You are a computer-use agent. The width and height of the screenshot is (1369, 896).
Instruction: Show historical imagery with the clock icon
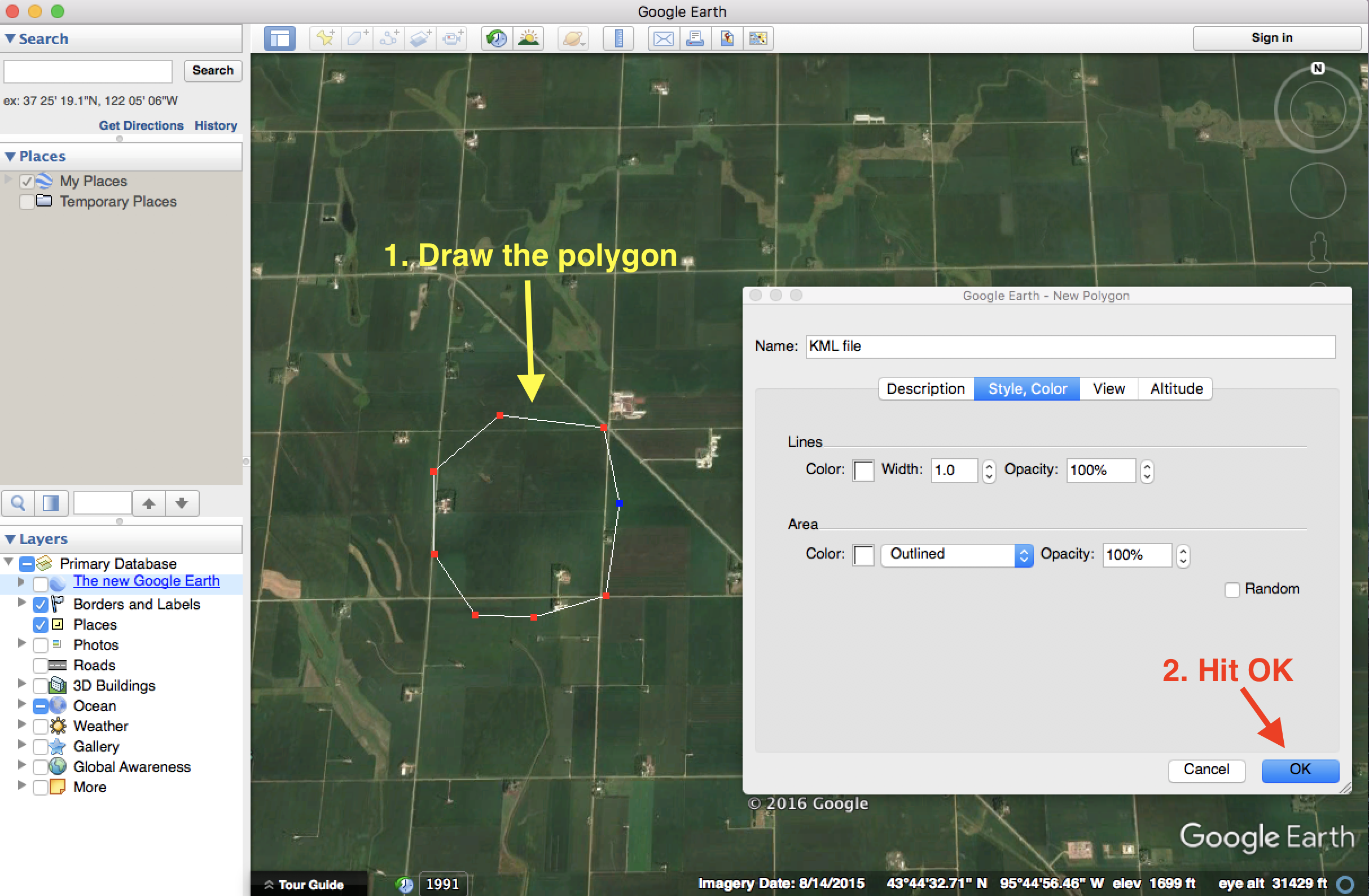(x=495, y=38)
